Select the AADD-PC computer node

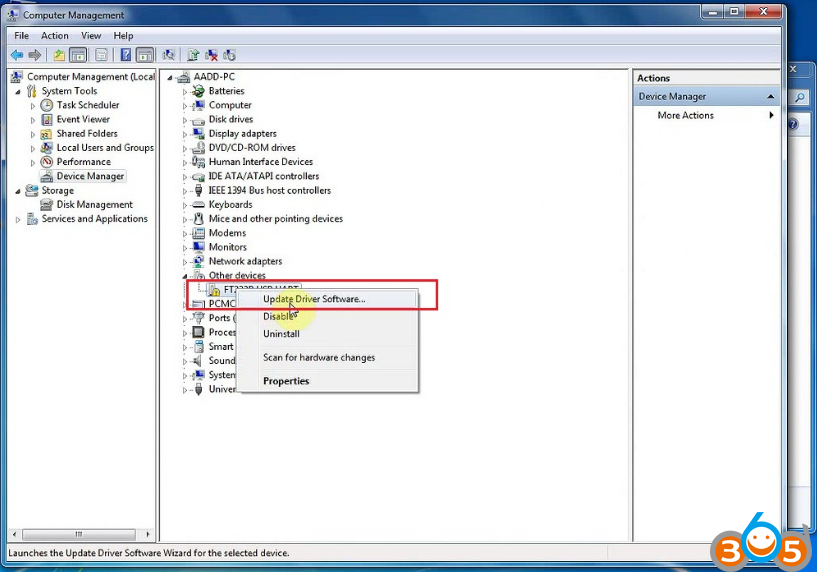[x=214, y=77]
